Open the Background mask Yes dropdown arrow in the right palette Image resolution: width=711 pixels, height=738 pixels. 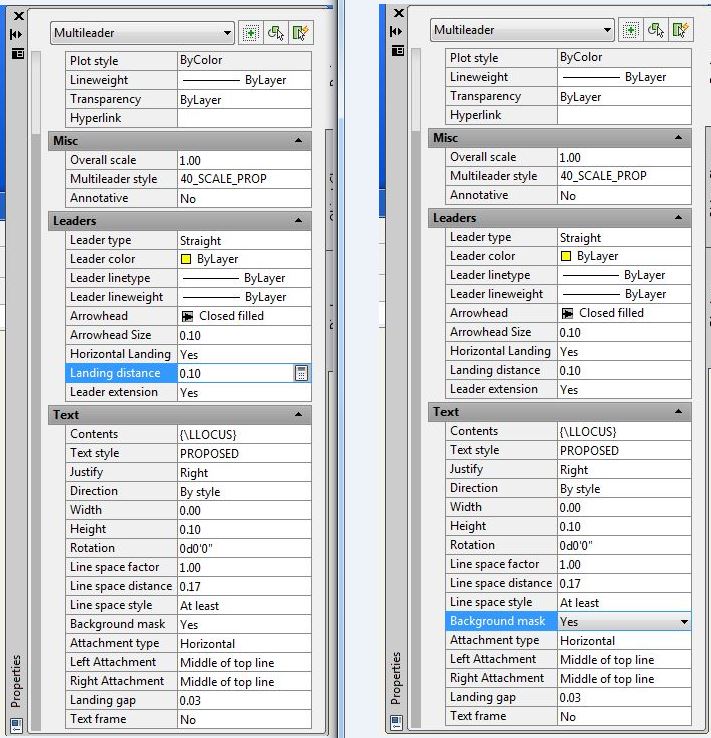click(x=684, y=622)
